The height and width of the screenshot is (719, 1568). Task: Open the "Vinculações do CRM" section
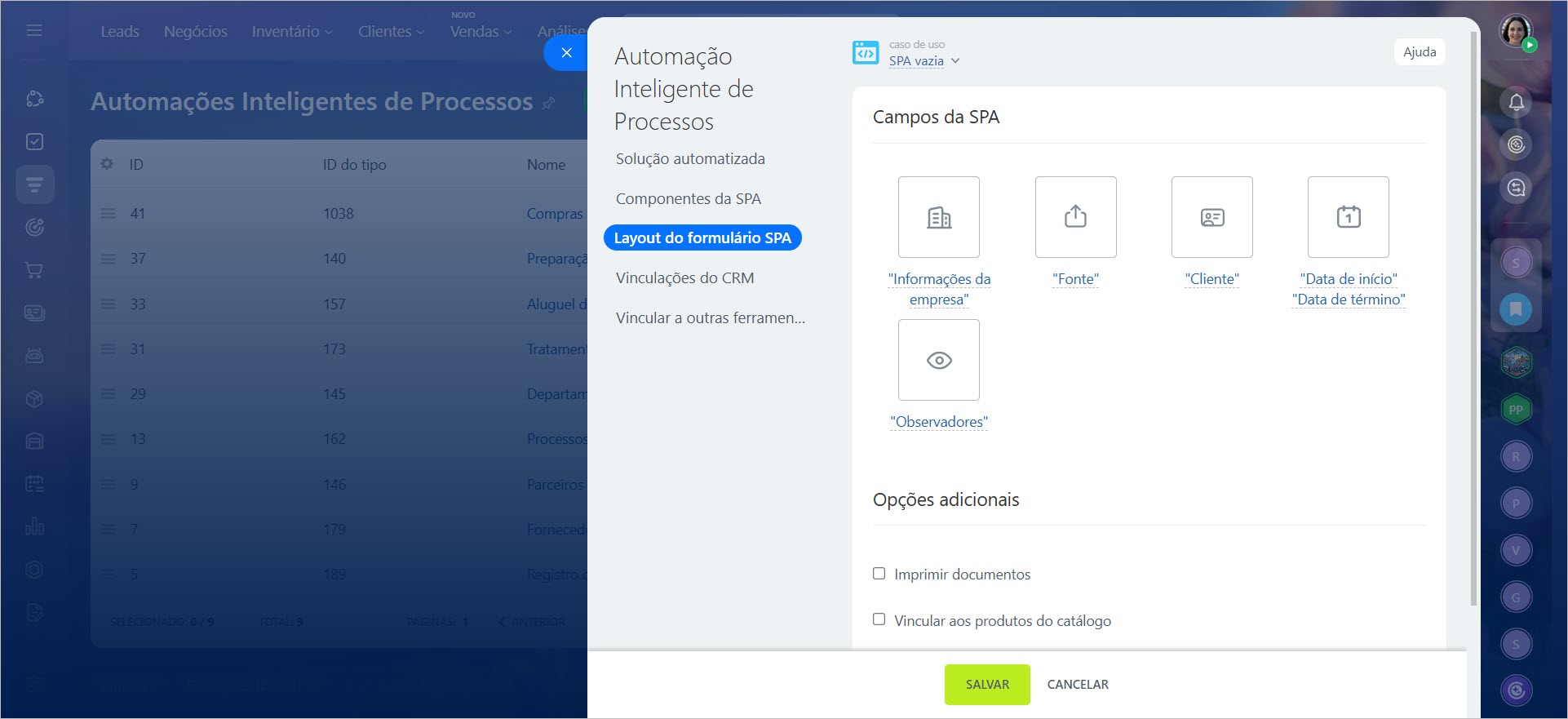pyautogui.click(x=684, y=277)
